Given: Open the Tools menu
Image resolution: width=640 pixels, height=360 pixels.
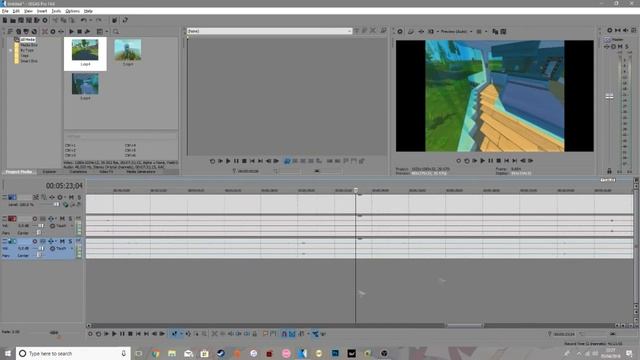Looking at the screenshot, I should pyautogui.click(x=56, y=11).
